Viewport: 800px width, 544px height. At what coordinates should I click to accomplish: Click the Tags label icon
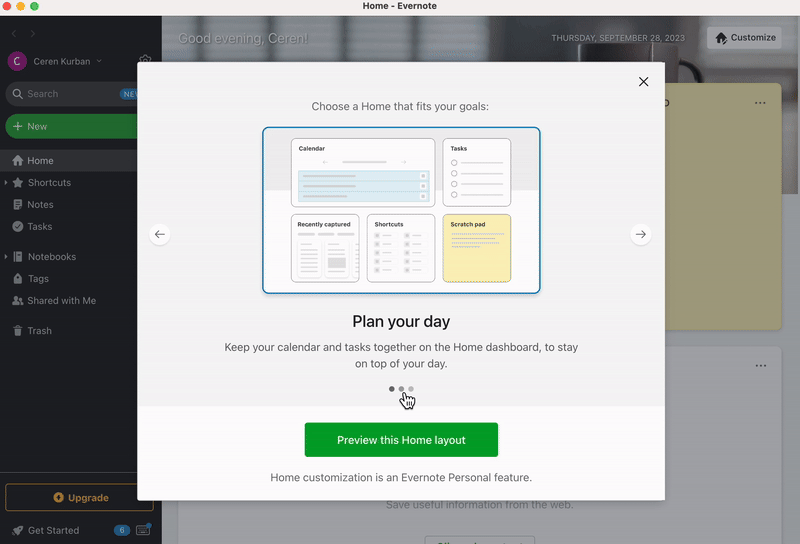[18, 279]
